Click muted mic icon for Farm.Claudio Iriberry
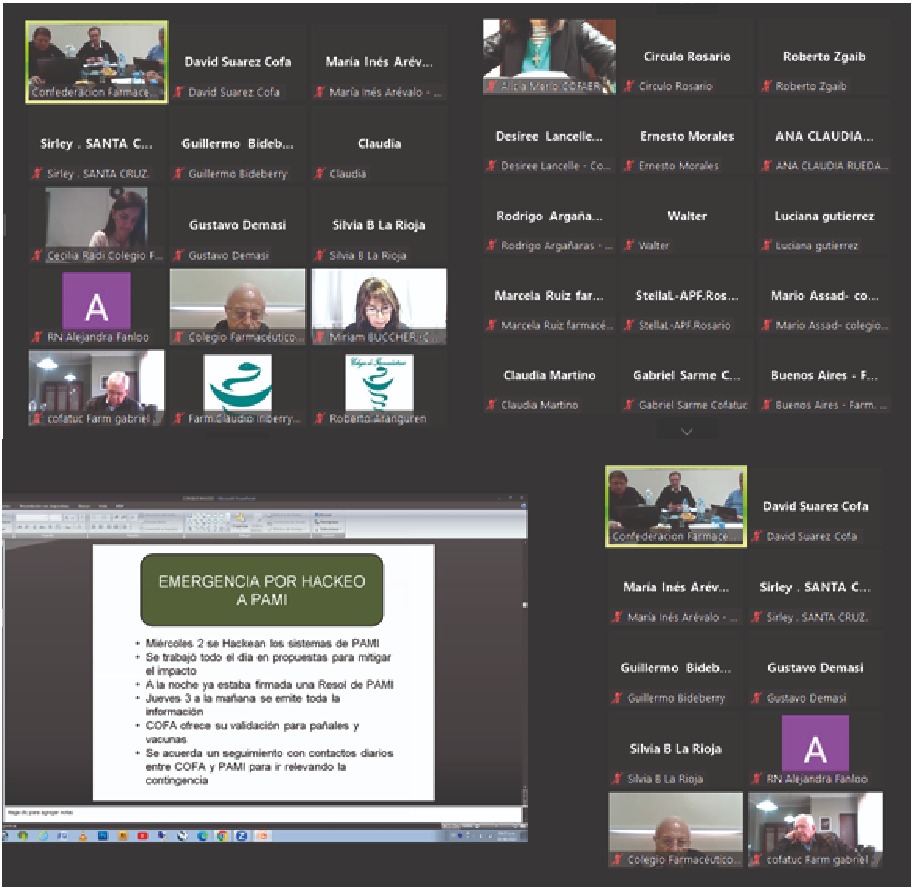This screenshot has height=889, width=913. pyautogui.click(x=178, y=418)
